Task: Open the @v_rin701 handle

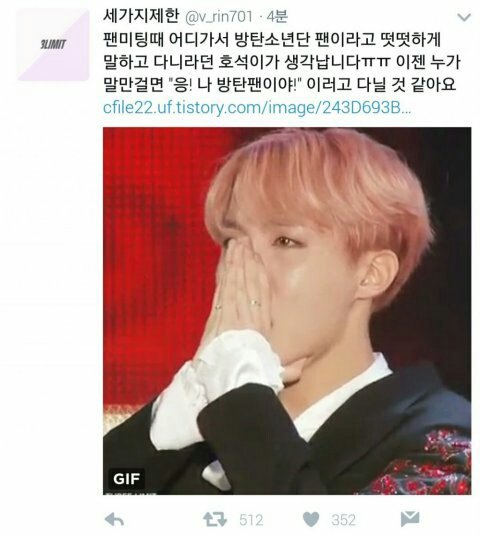Action: 219,17
